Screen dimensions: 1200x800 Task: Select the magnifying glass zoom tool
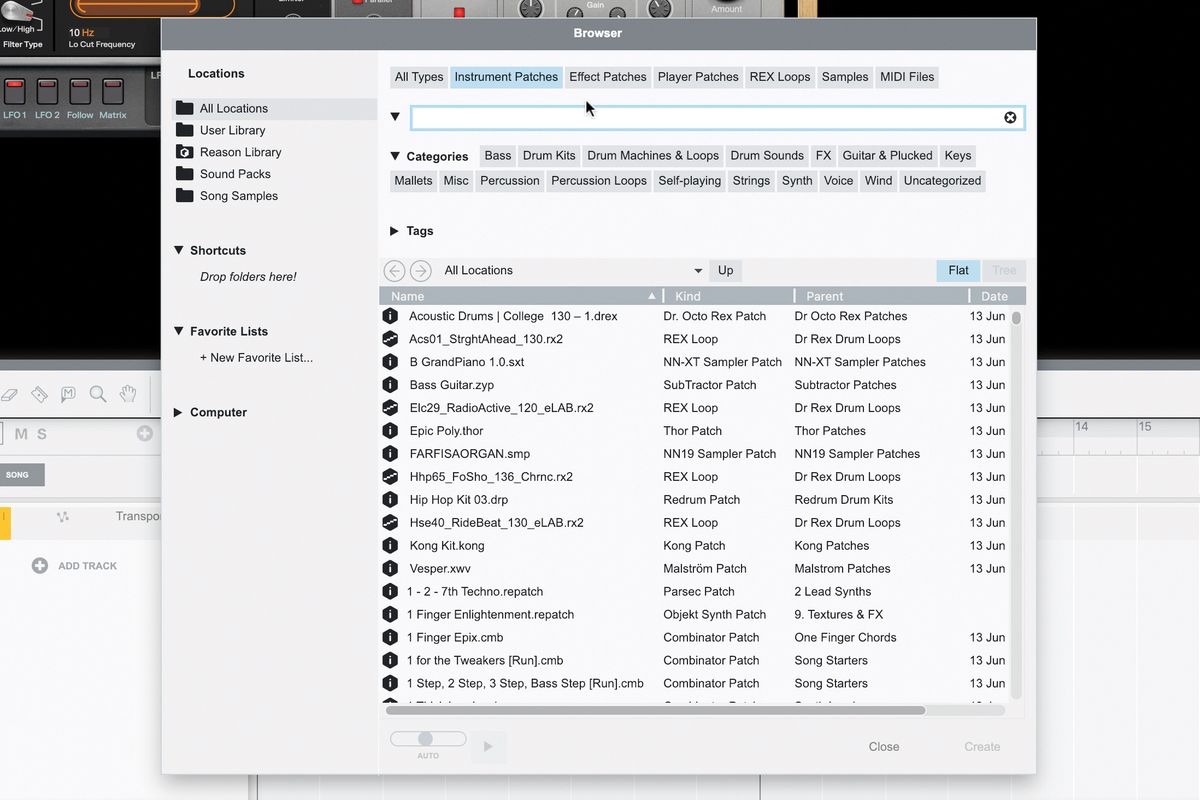click(x=98, y=394)
